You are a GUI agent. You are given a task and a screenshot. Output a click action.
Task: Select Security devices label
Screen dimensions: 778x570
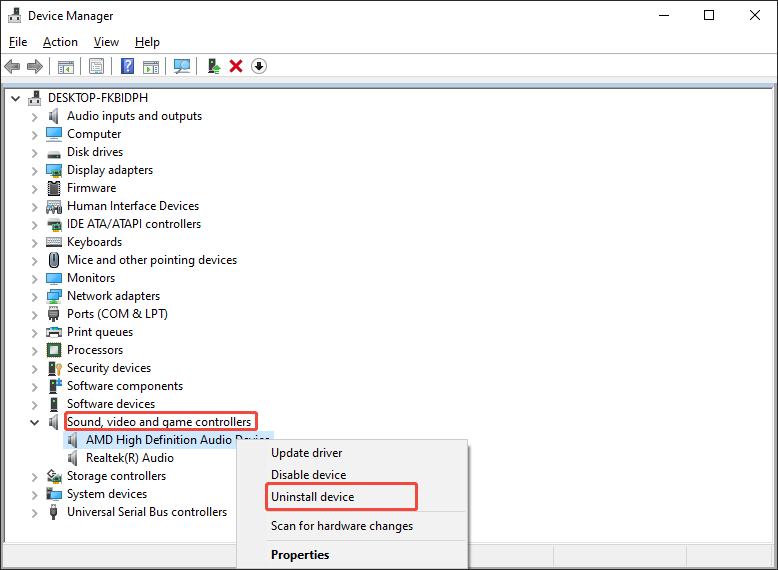[109, 368]
